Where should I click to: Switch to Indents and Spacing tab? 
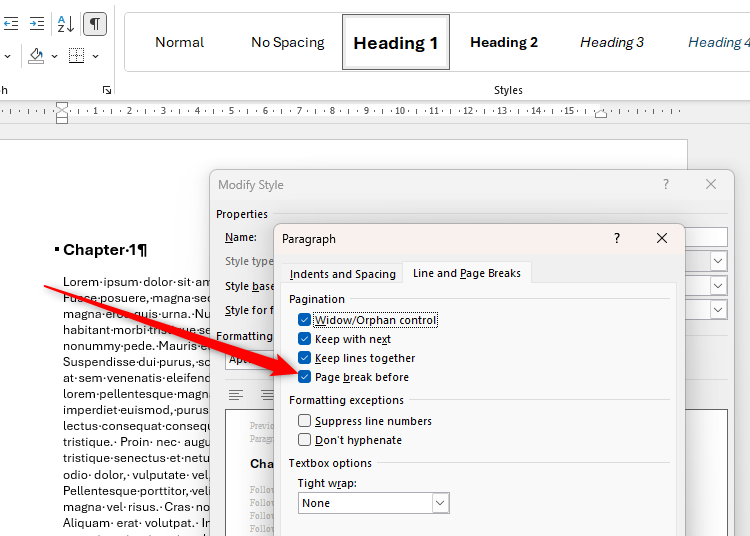tap(342, 274)
